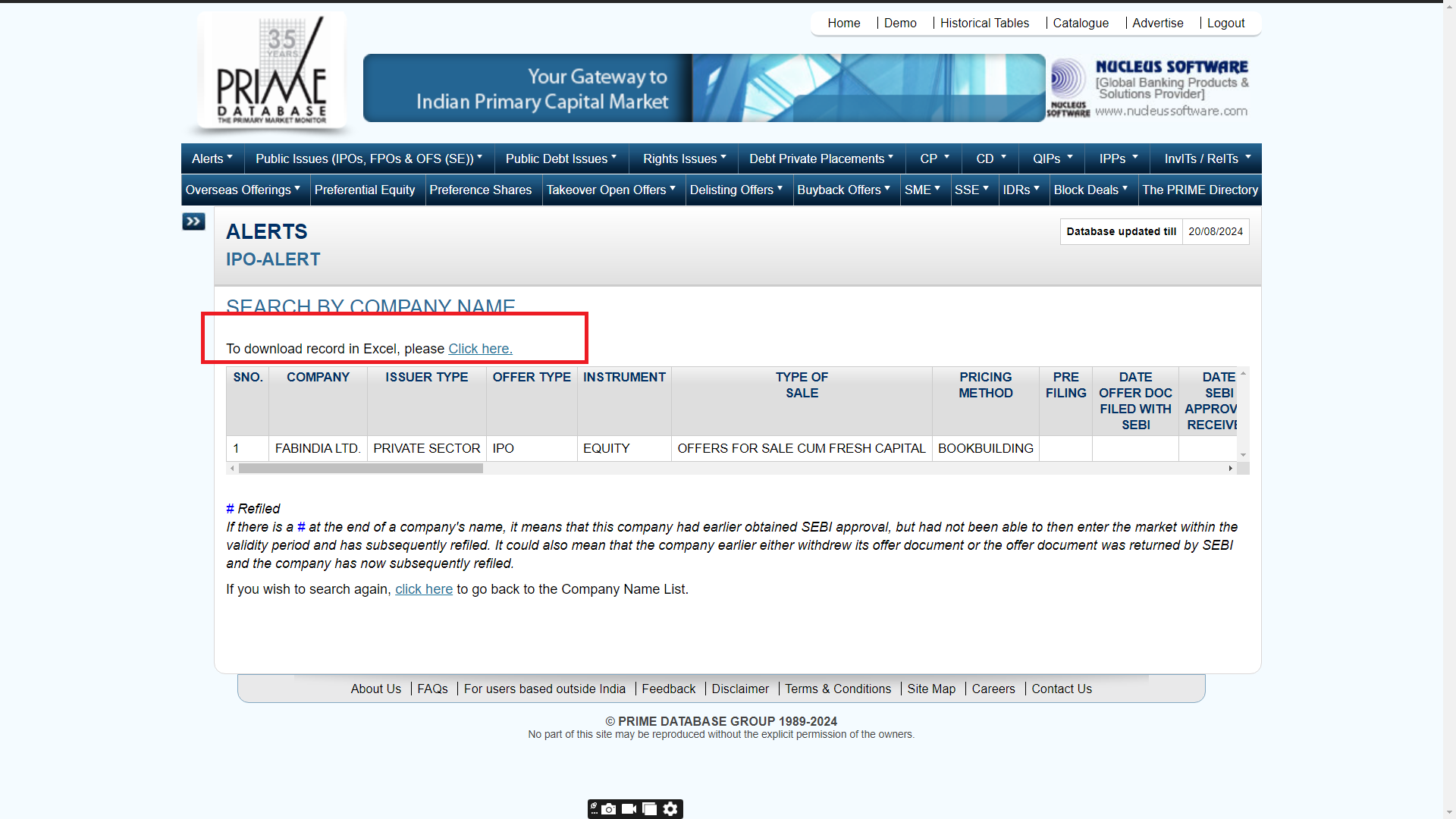
Task: Click the camera screenshot icon
Action: 609,809
